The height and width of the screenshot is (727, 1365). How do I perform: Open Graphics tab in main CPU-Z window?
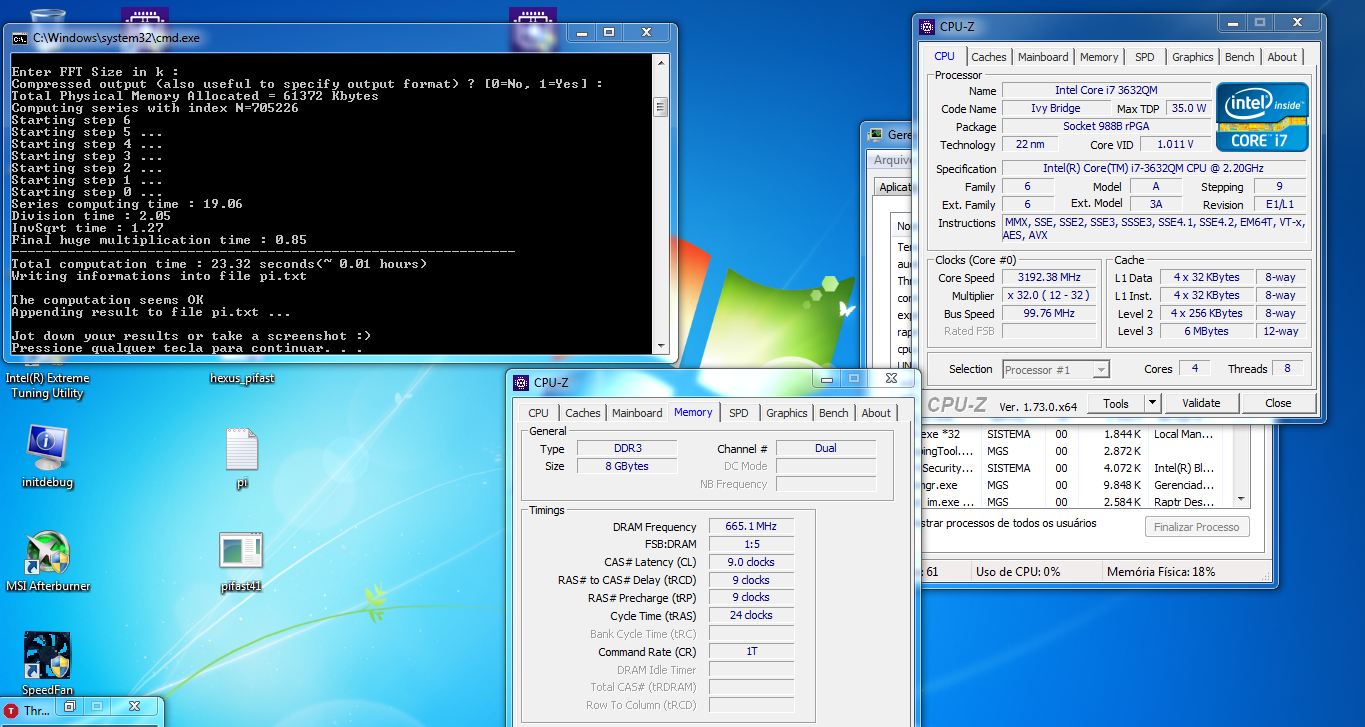pos(1192,57)
